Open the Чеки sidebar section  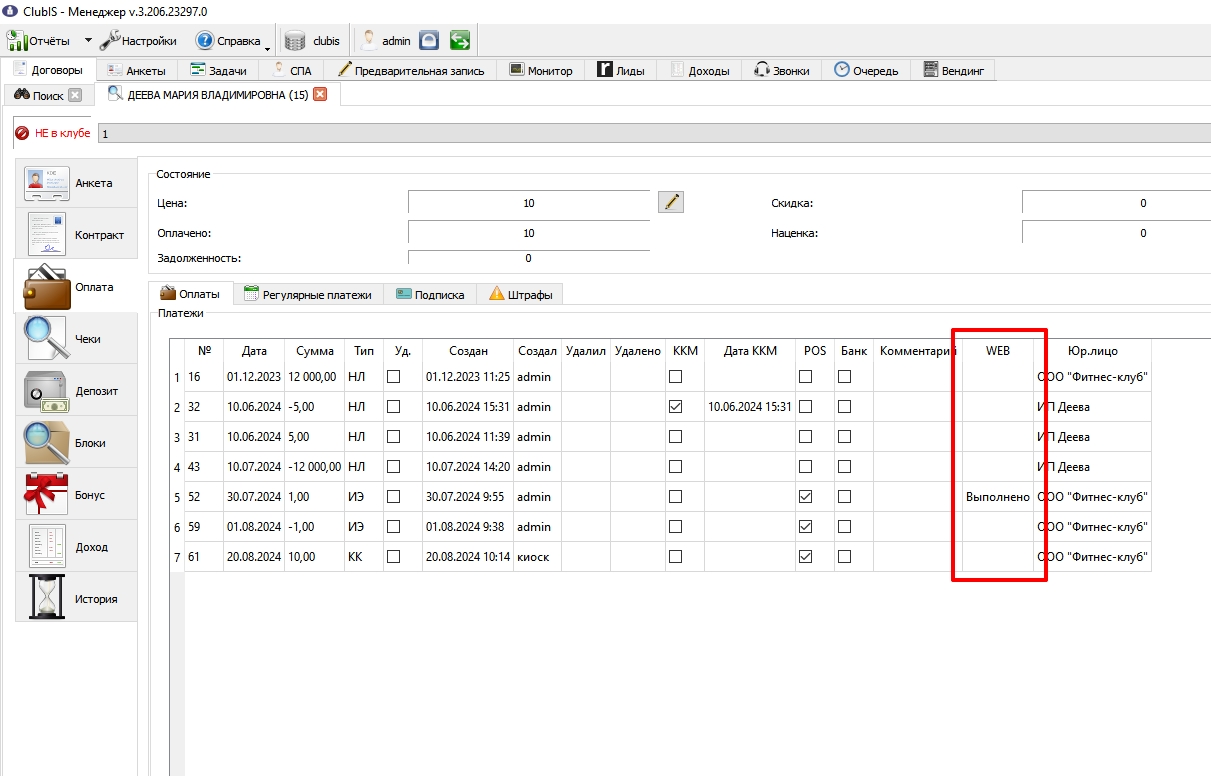tap(76, 339)
